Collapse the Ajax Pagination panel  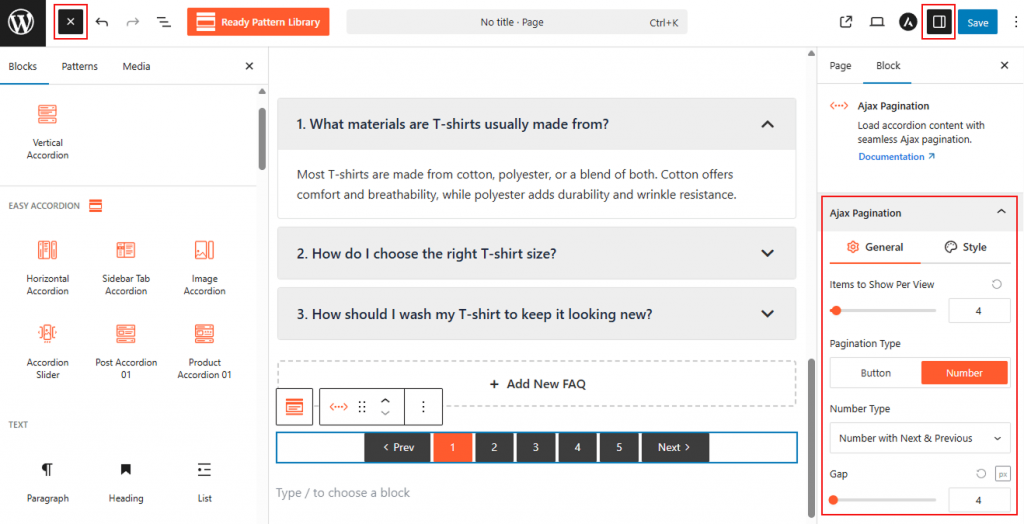click(x=1001, y=212)
